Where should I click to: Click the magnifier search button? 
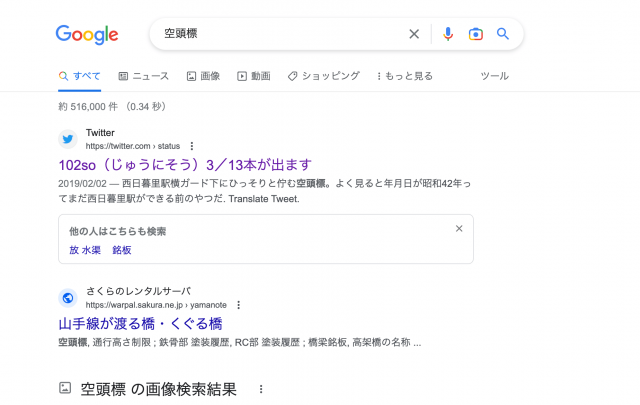(503, 34)
